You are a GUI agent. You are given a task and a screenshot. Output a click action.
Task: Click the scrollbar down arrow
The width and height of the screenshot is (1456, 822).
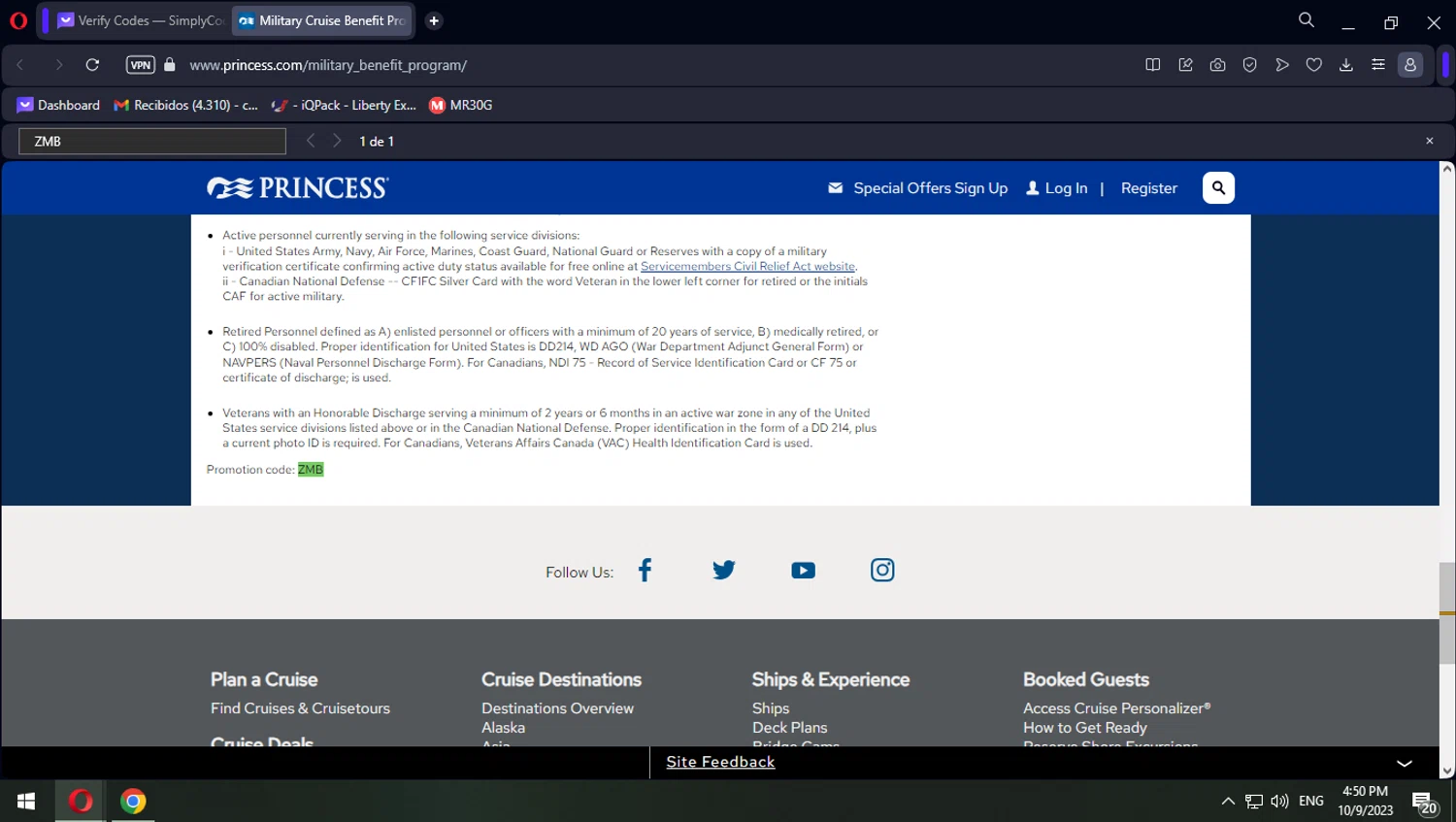pyautogui.click(x=1447, y=772)
